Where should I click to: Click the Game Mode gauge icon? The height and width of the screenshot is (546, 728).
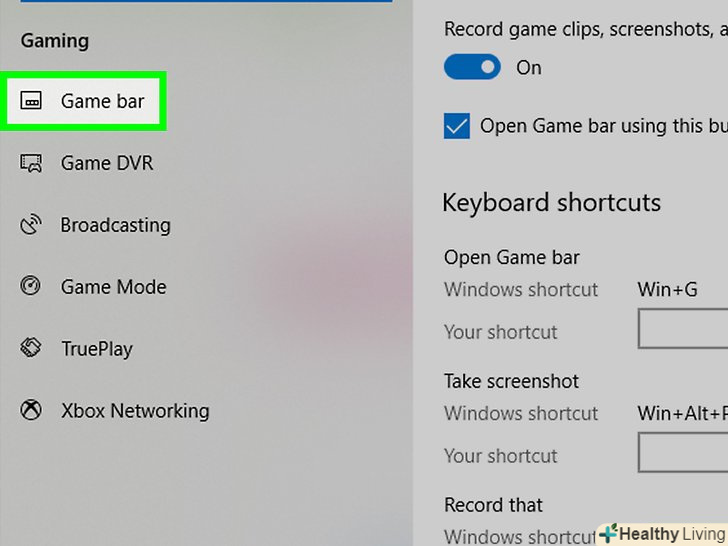[x=31, y=286]
